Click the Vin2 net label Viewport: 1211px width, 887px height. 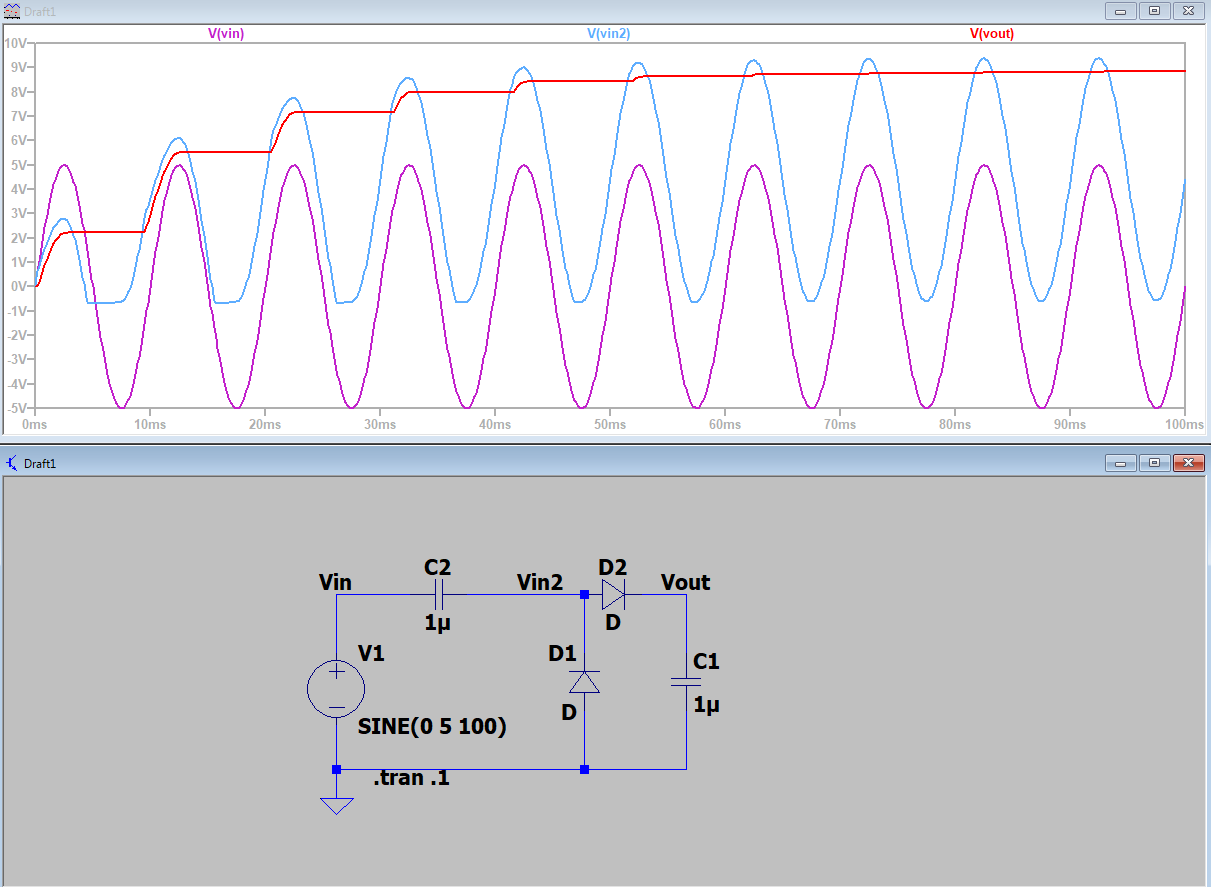(540, 582)
